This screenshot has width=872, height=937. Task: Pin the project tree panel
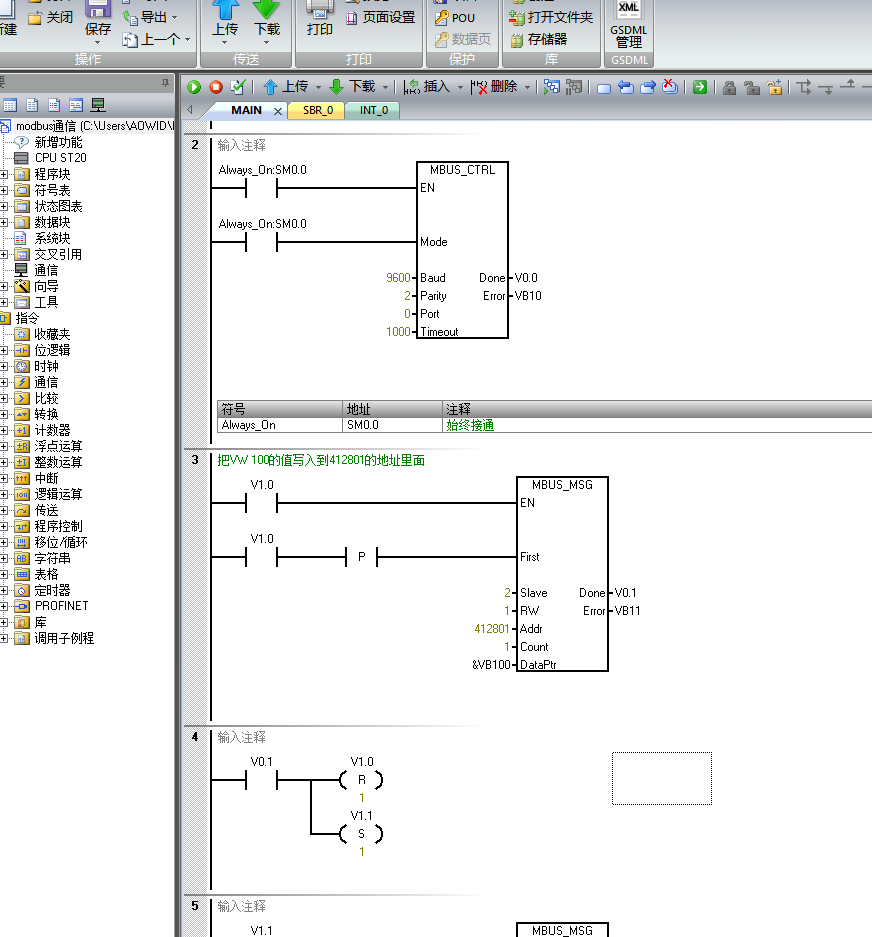[165, 82]
